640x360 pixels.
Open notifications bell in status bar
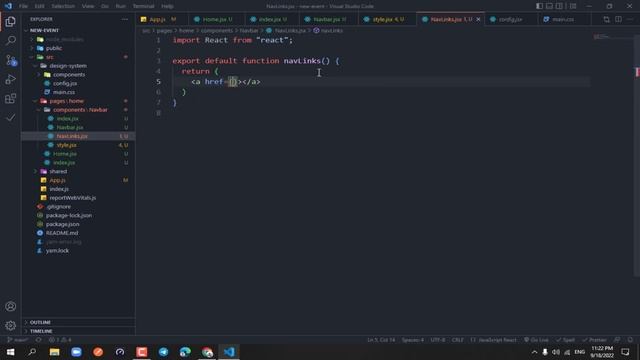pyautogui.click(x=630, y=340)
